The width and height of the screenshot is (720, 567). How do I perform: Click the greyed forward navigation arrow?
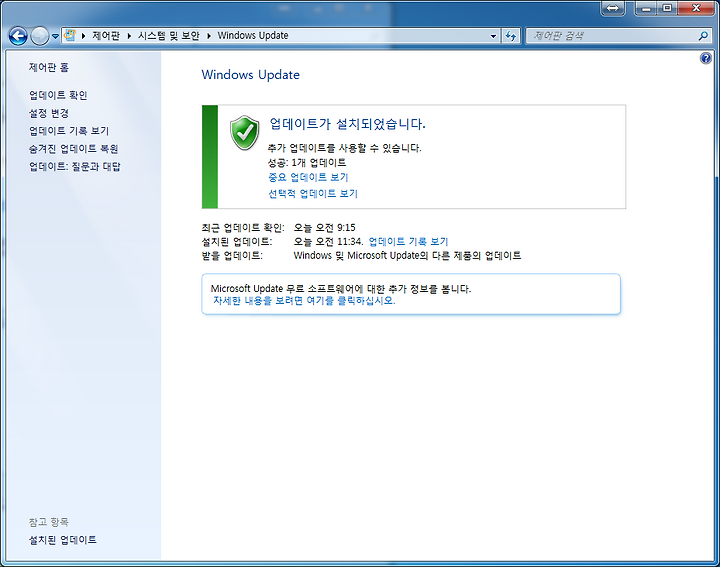(39, 36)
